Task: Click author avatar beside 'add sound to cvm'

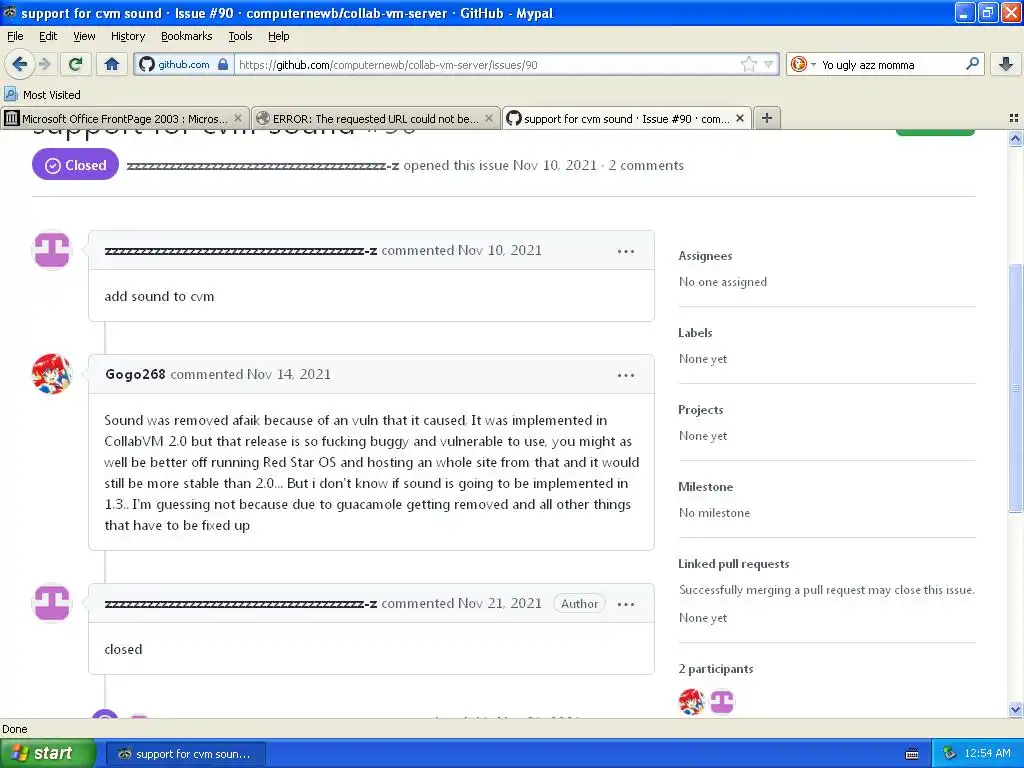Action: (x=52, y=249)
